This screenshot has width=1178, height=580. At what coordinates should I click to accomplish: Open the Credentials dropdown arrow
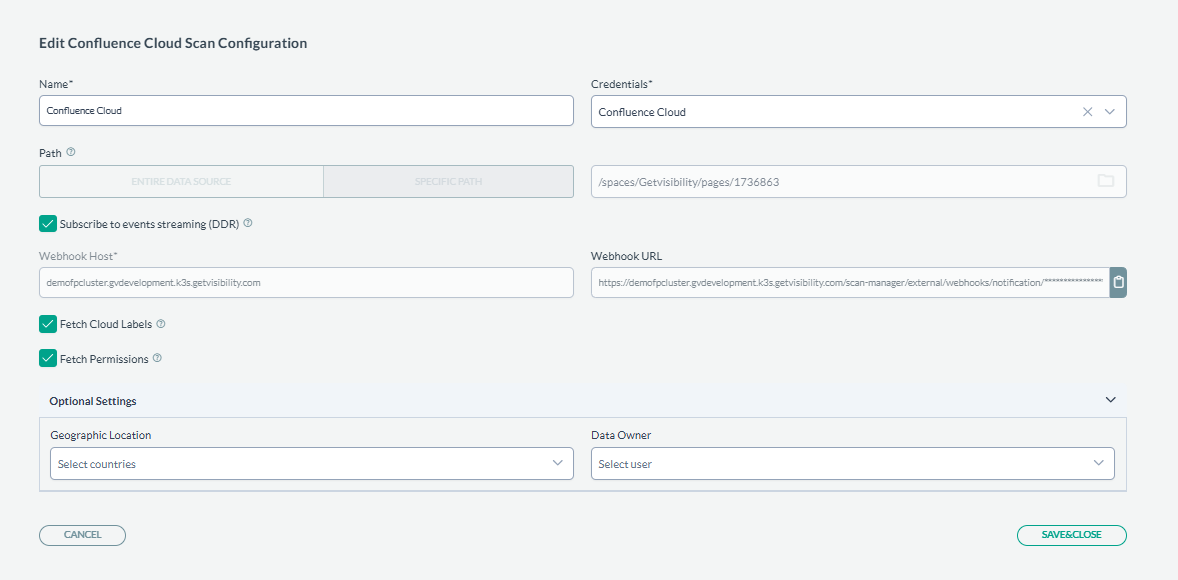point(1110,112)
